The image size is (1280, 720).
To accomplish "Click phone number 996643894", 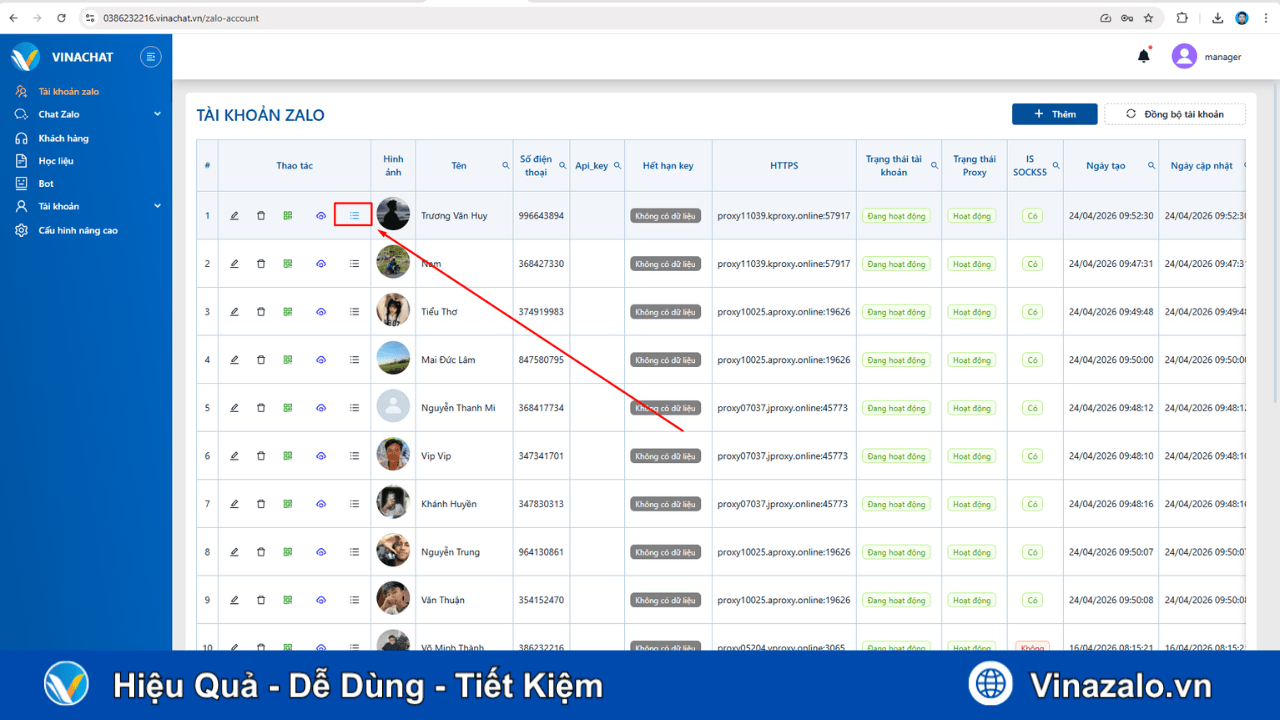I will pyautogui.click(x=541, y=216).
